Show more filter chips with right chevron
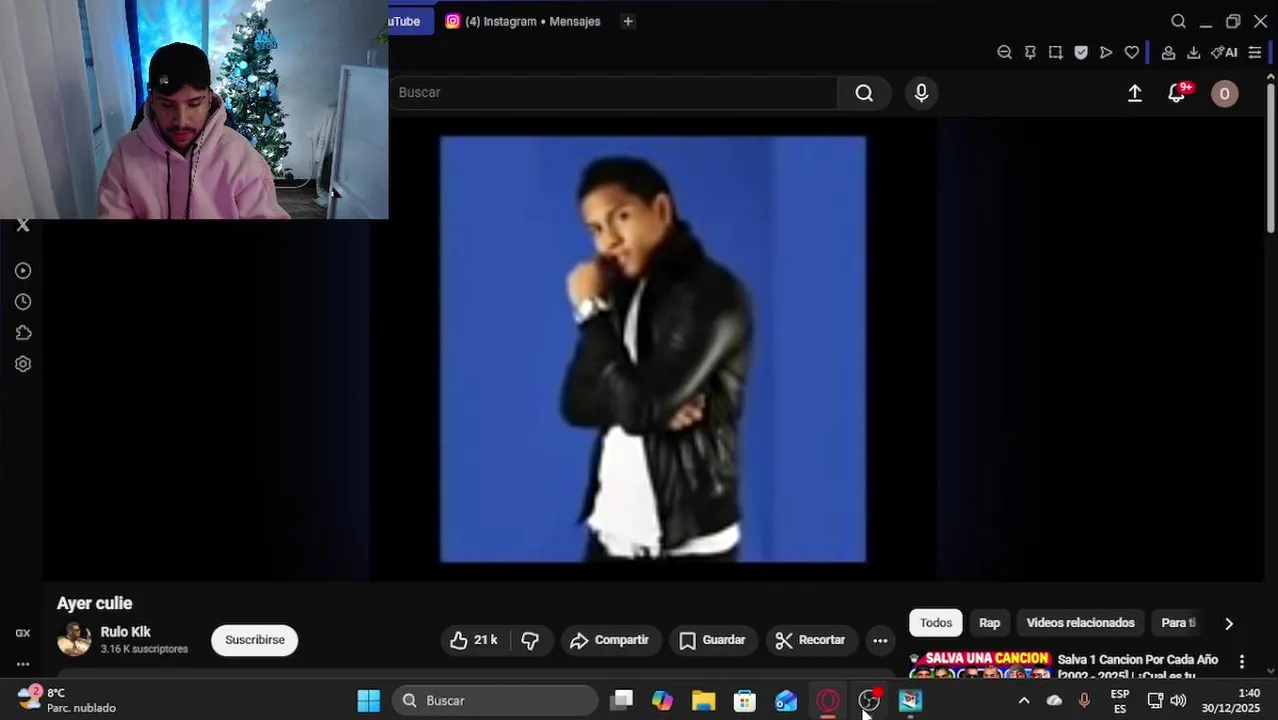 point(1229,623)
